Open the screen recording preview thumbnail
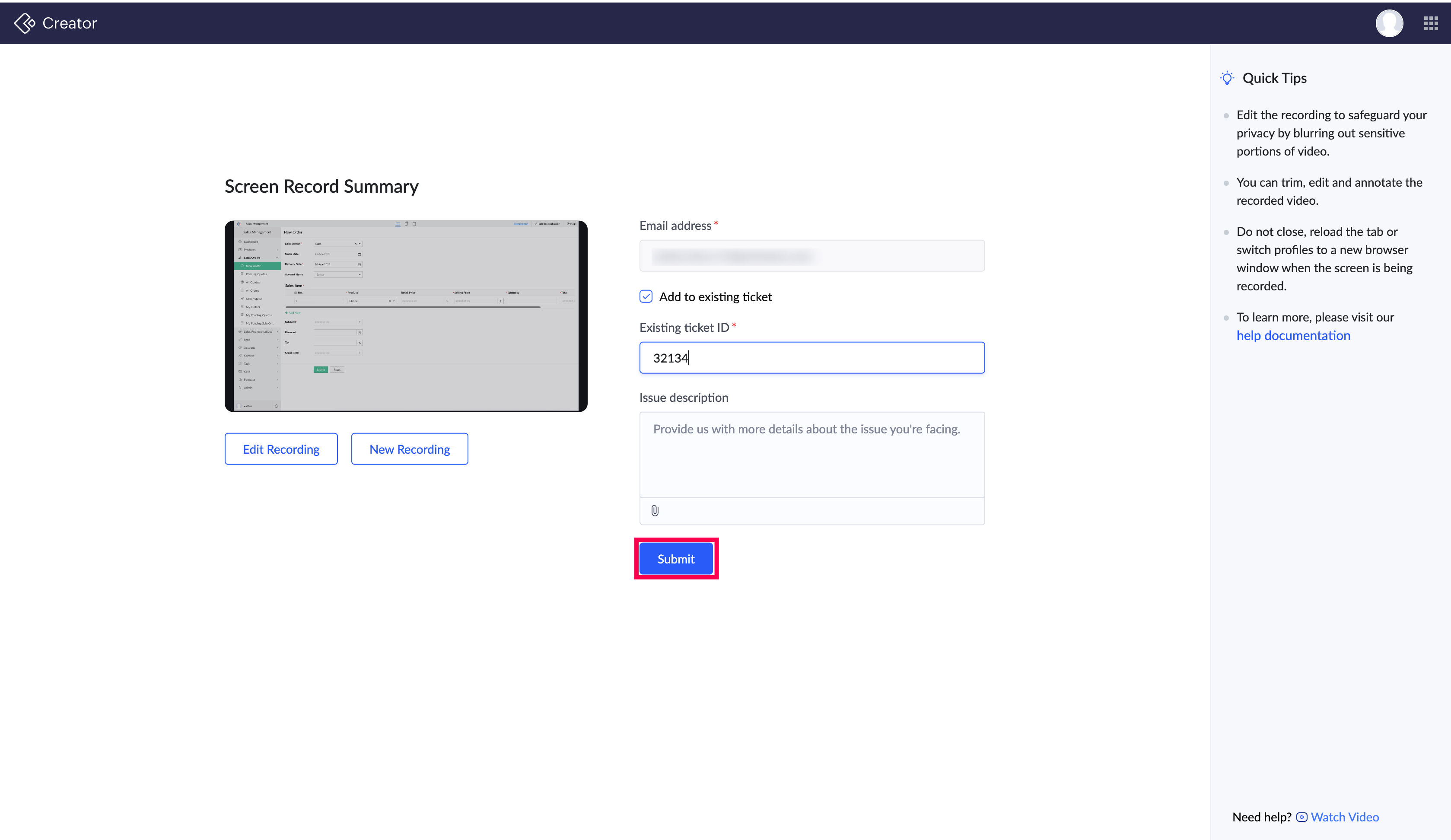This screenshot has width=1451, height=840. coord(406,316)
